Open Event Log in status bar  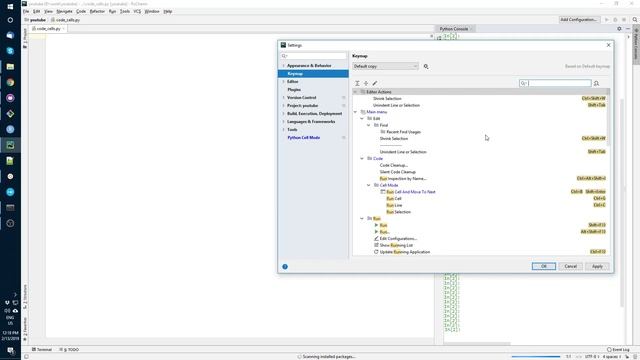[x=618, y=349]
